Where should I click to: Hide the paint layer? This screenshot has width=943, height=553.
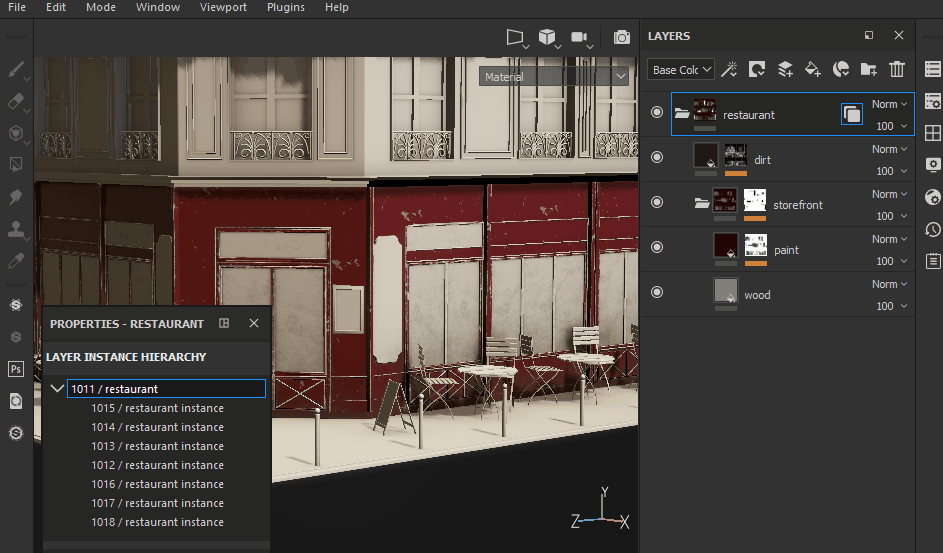(657, 247)
